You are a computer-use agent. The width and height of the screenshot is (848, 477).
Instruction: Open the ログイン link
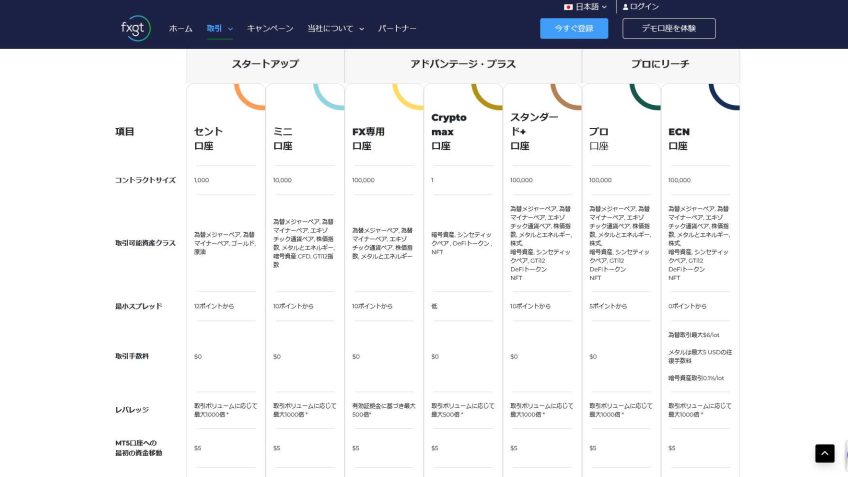645,7
